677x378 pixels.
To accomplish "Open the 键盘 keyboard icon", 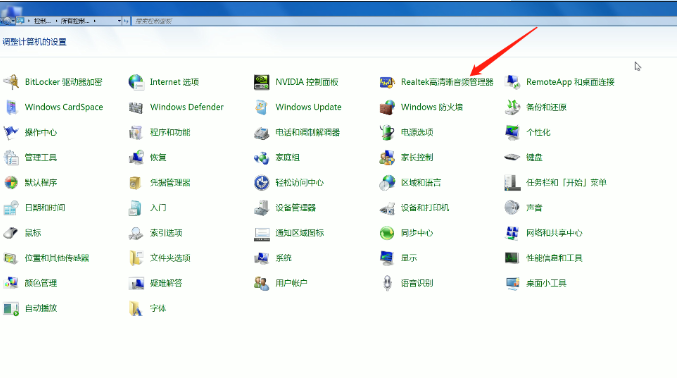I will point(512,157).
